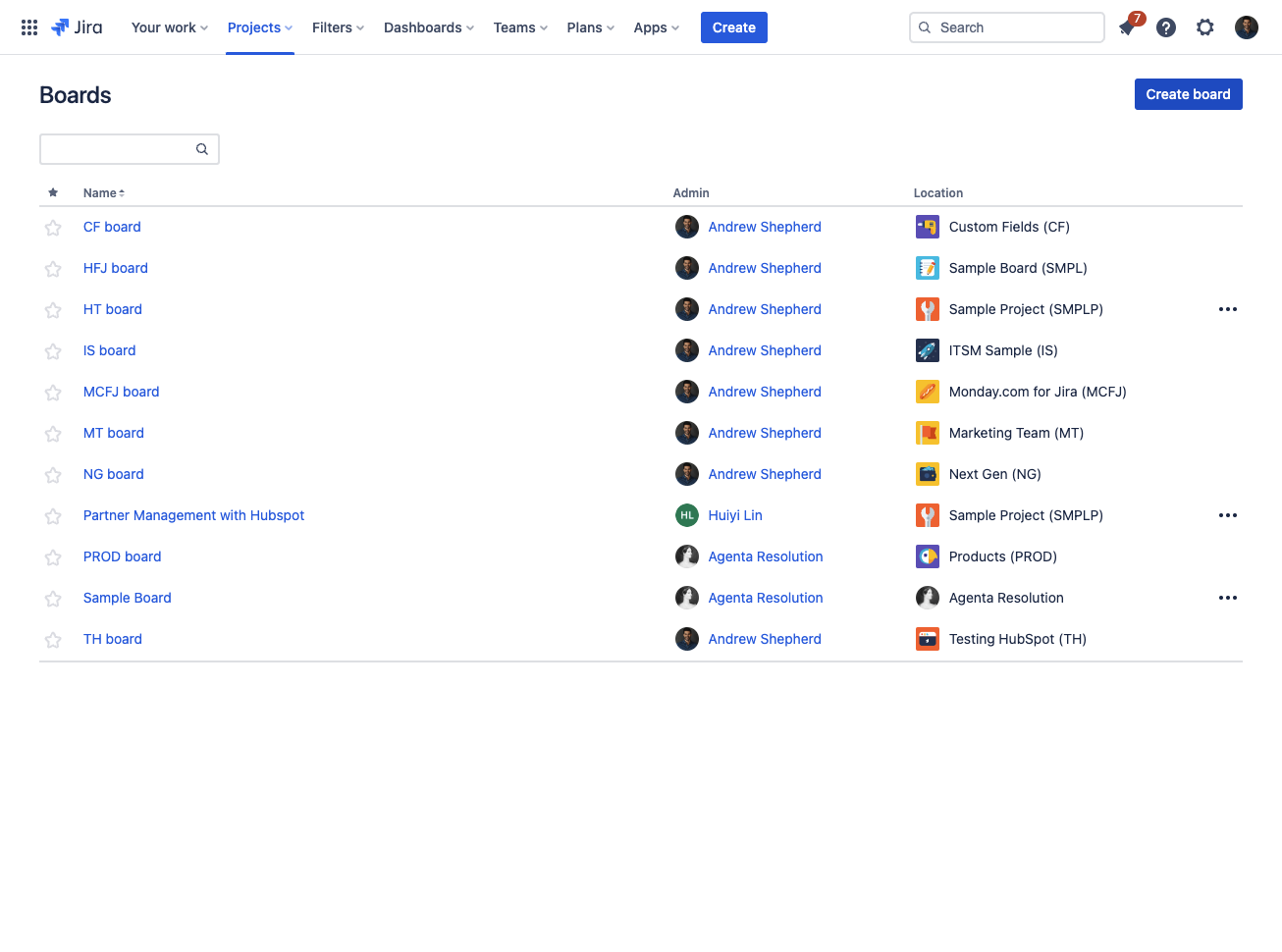Expand the Your work dropdown
Image resolution: width=1282 pixels, height=952 pixels.
[170, 27]
